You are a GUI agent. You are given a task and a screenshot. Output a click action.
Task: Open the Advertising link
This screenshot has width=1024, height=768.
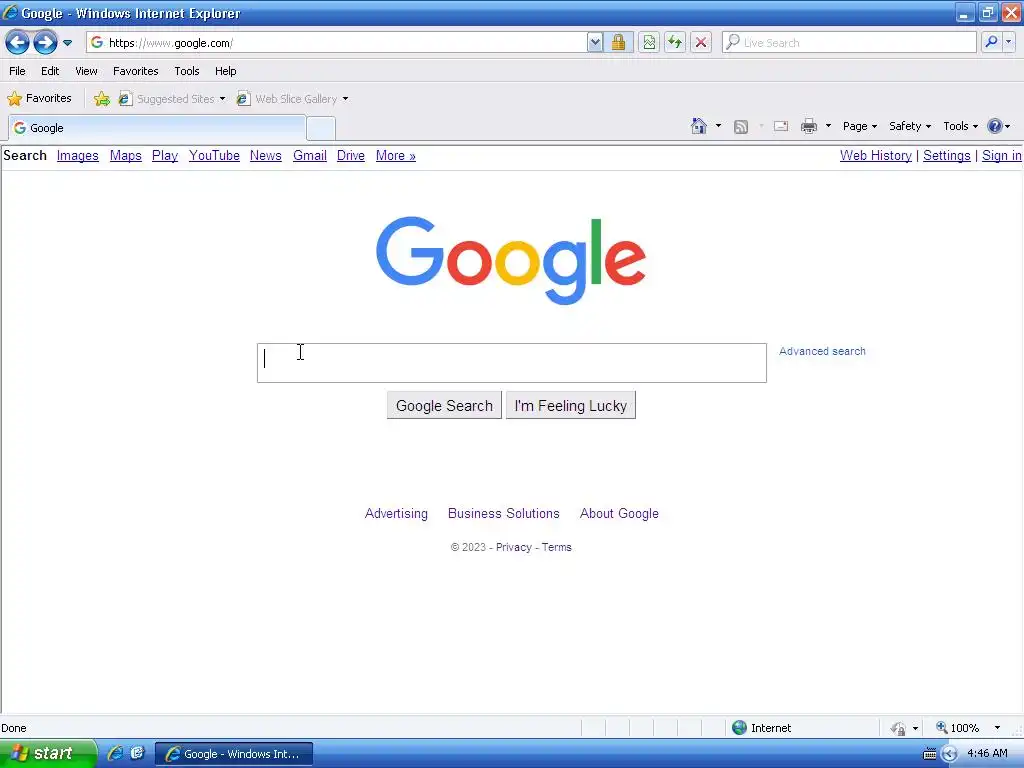396,513
